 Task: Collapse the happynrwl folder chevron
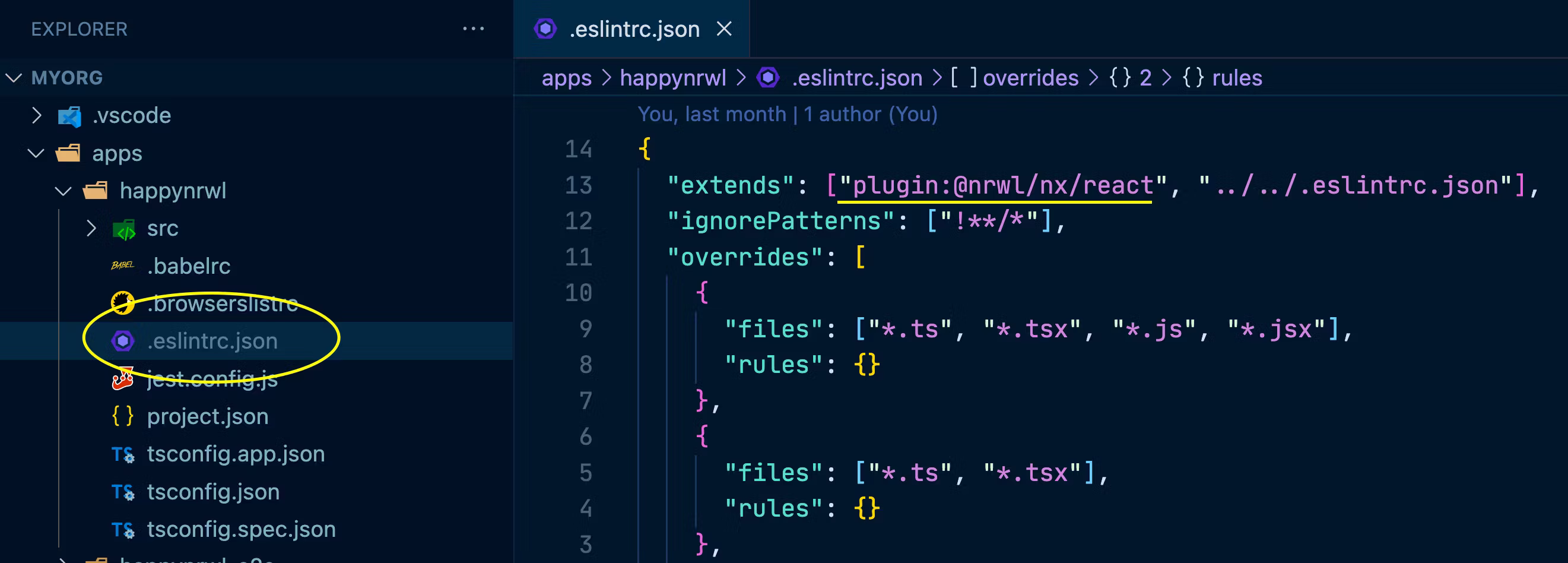[x=64, y=191]
